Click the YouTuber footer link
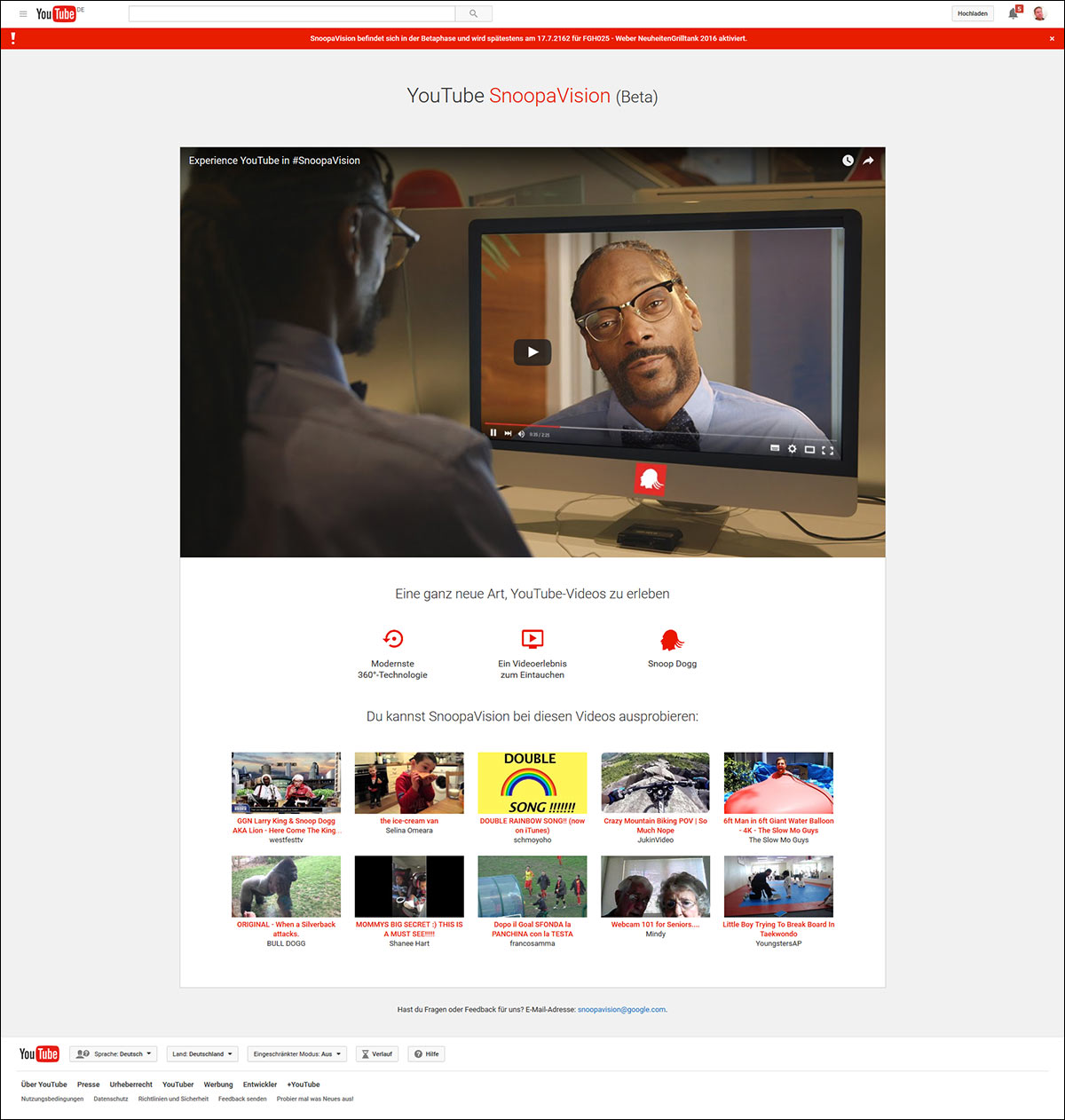The height and width of the screenshot is (1120, 1065). click(178, 1085)
